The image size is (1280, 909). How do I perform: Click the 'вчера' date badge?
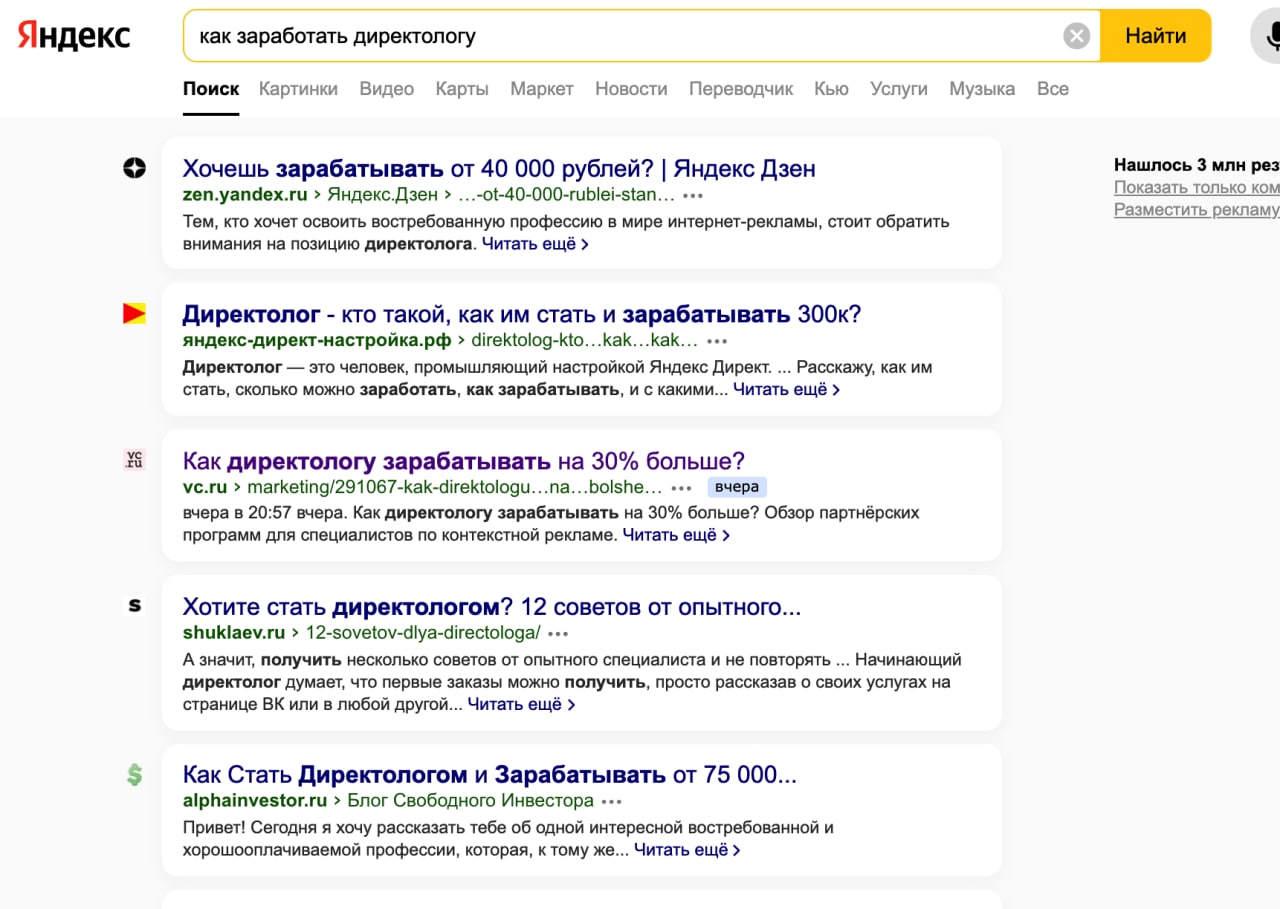point(737,487)
